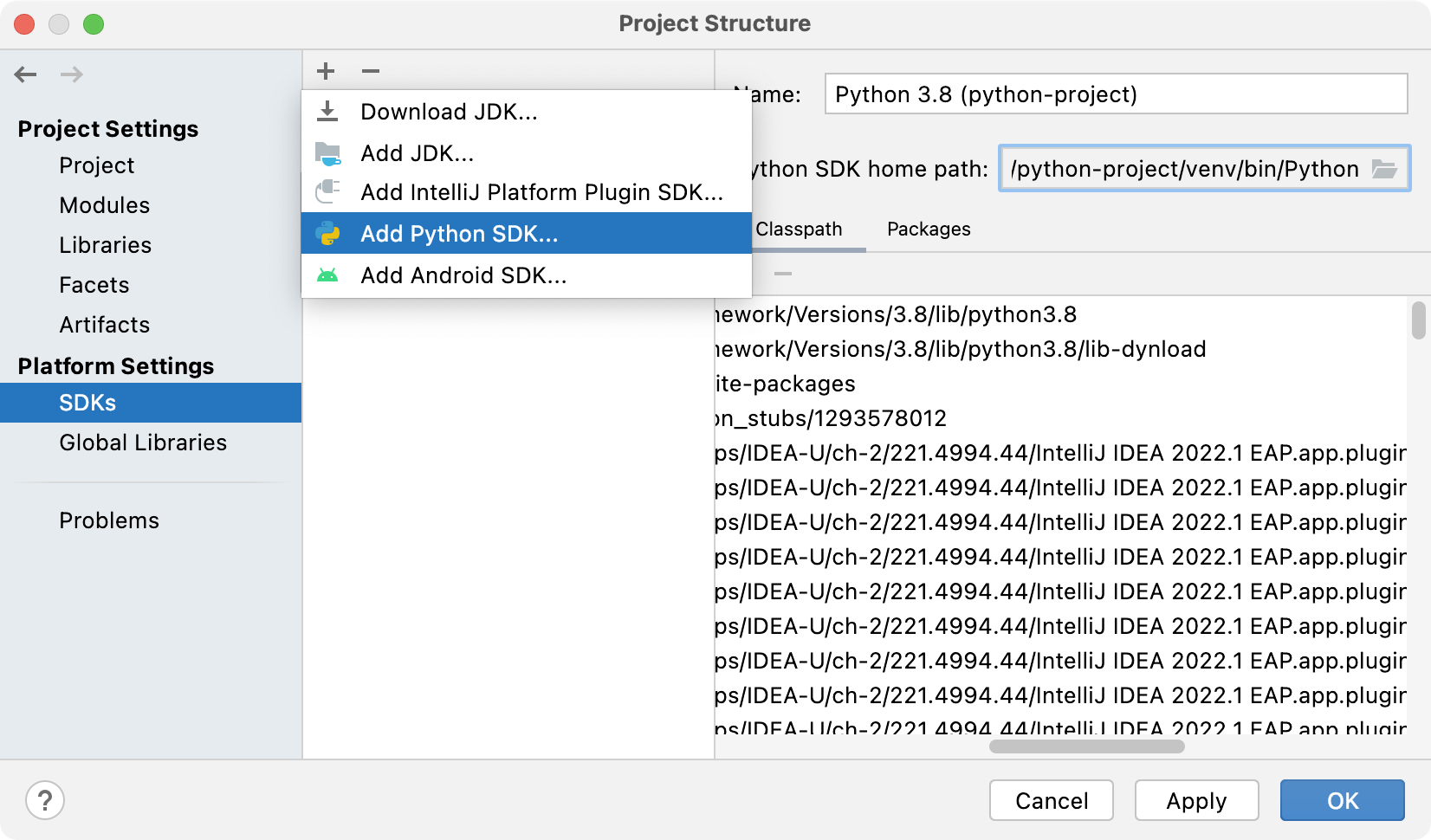Click the plus icon to add a new SDK

(x=325, y=71)
